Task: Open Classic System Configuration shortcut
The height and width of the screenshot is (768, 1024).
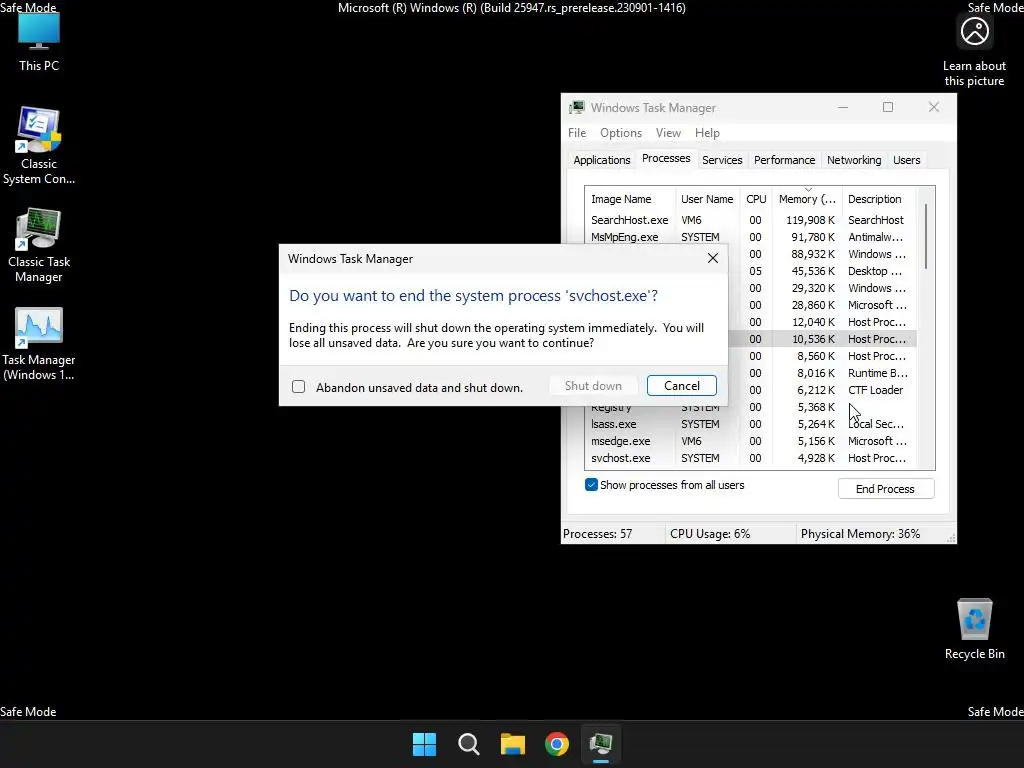Action: click(39, 145)
